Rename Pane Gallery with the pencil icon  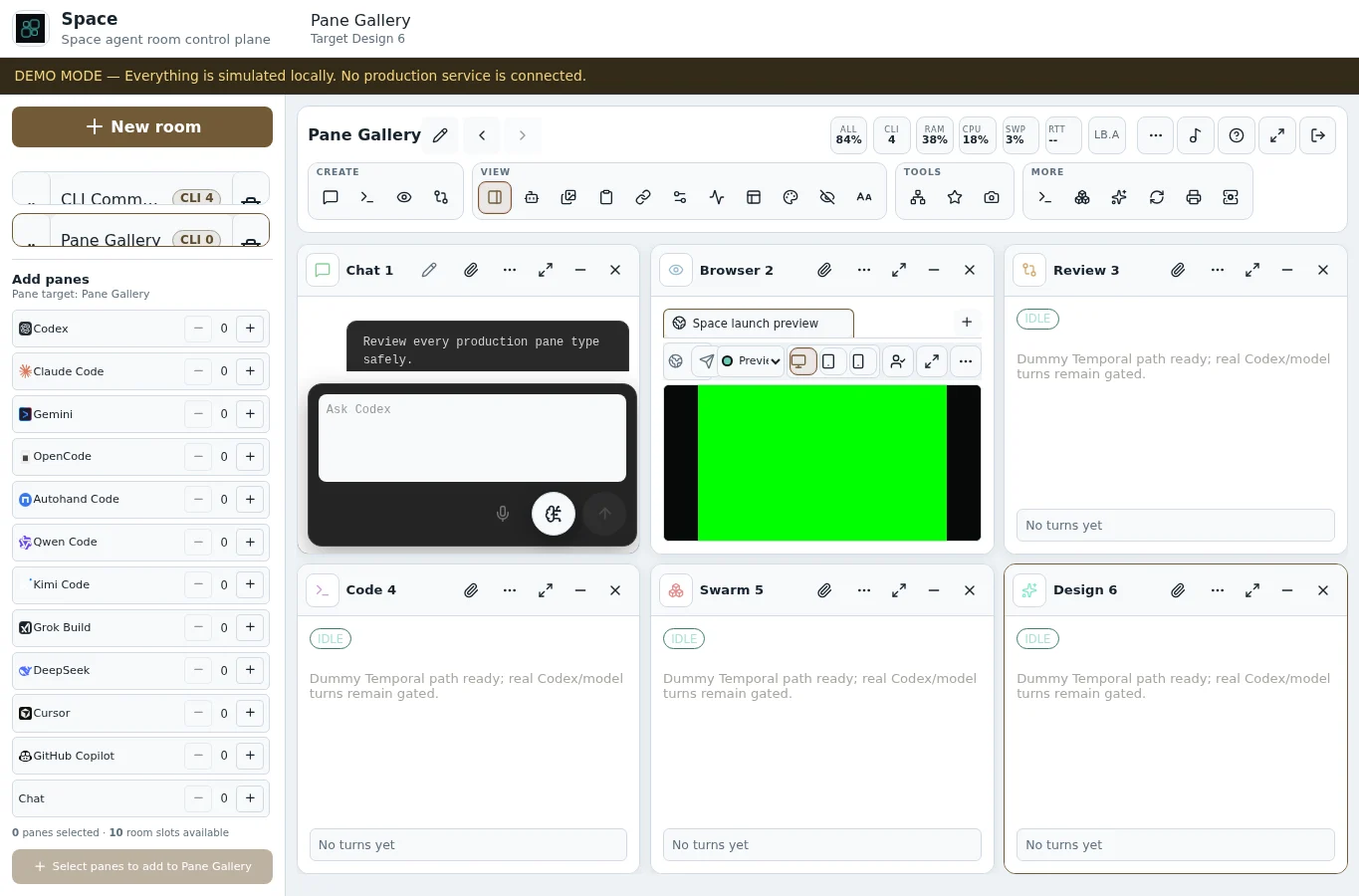pos(440,135)
